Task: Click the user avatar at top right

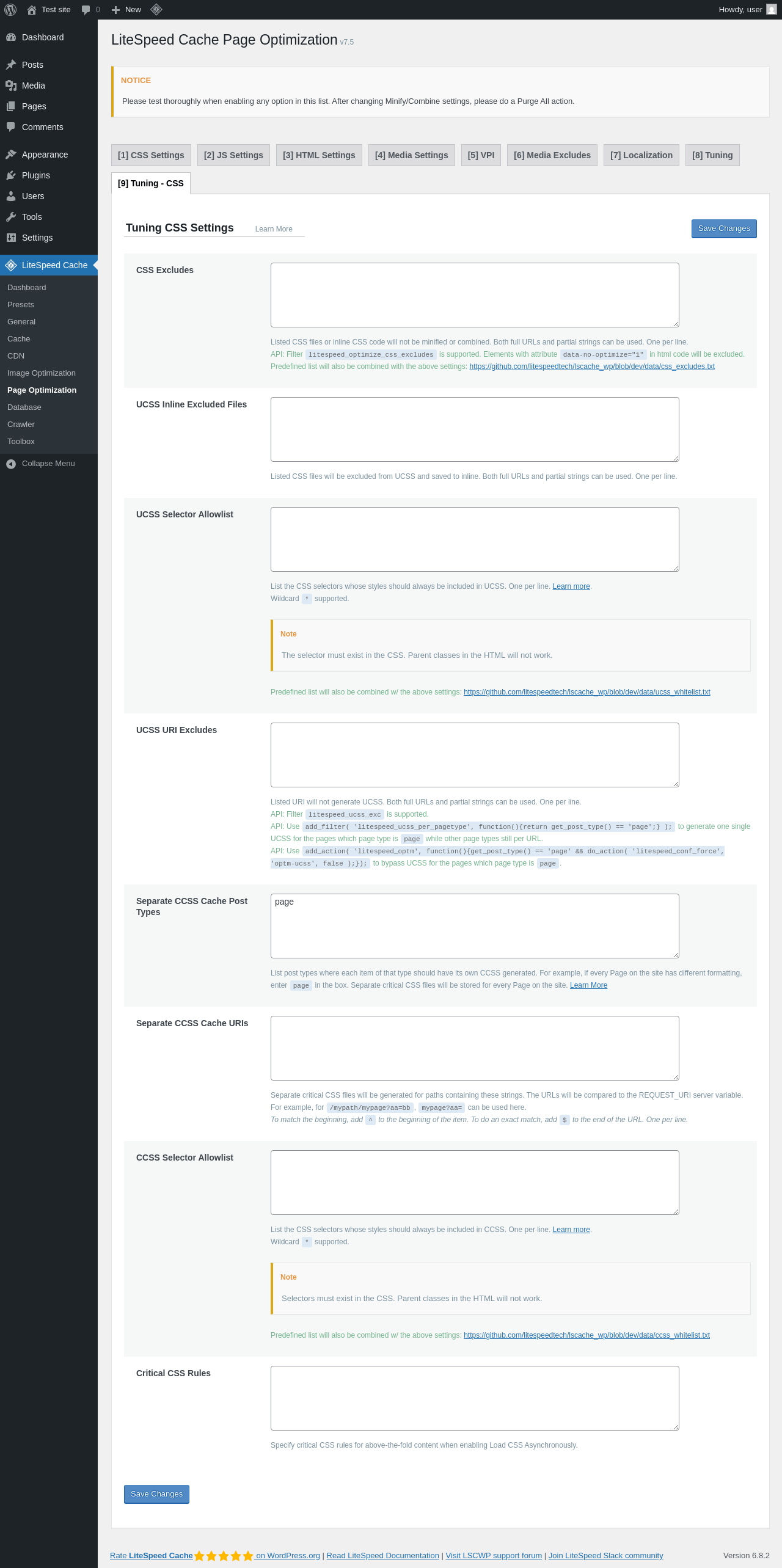Action: pos(772,10)
